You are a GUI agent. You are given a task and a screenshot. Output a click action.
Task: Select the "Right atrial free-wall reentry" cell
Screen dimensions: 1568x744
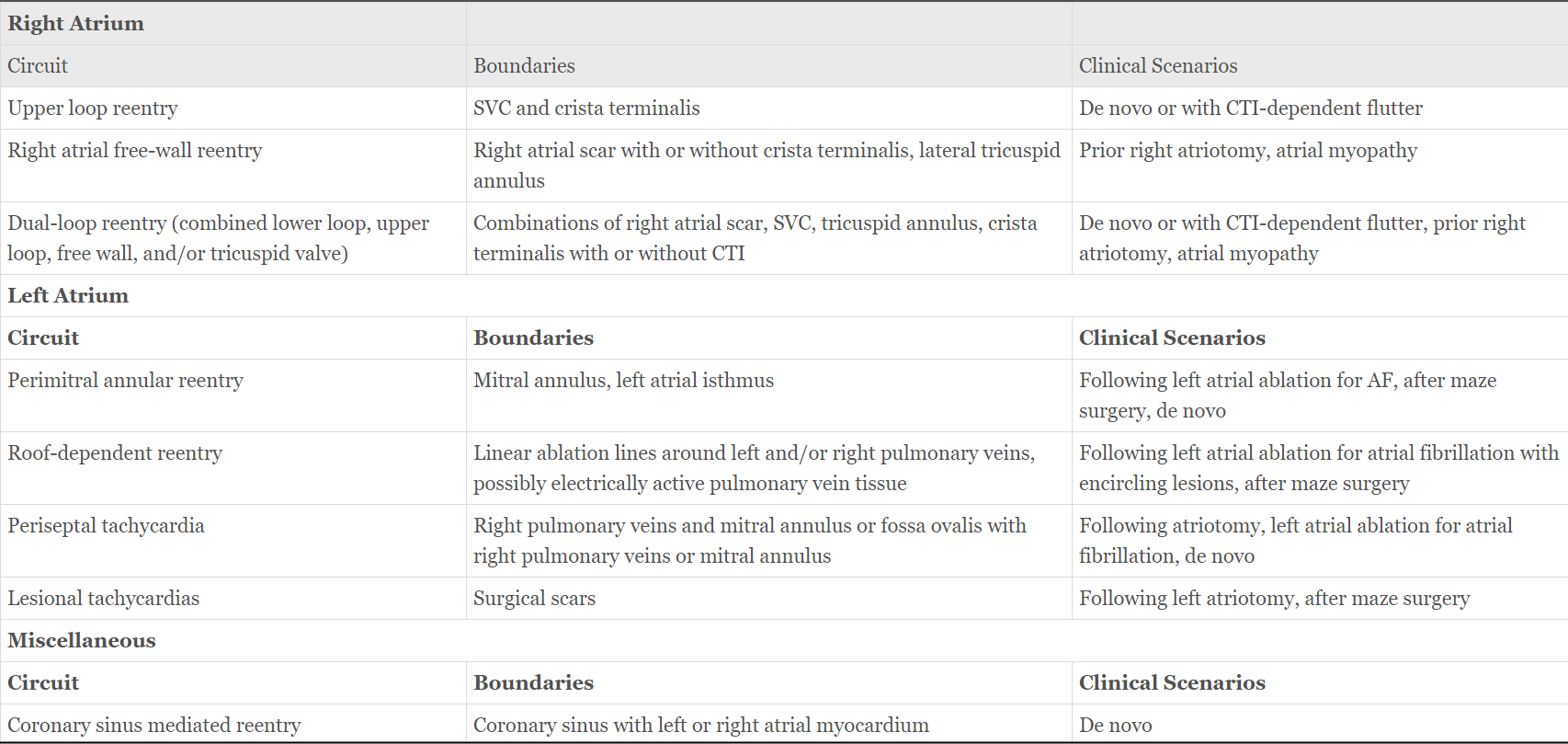point(135,150)
